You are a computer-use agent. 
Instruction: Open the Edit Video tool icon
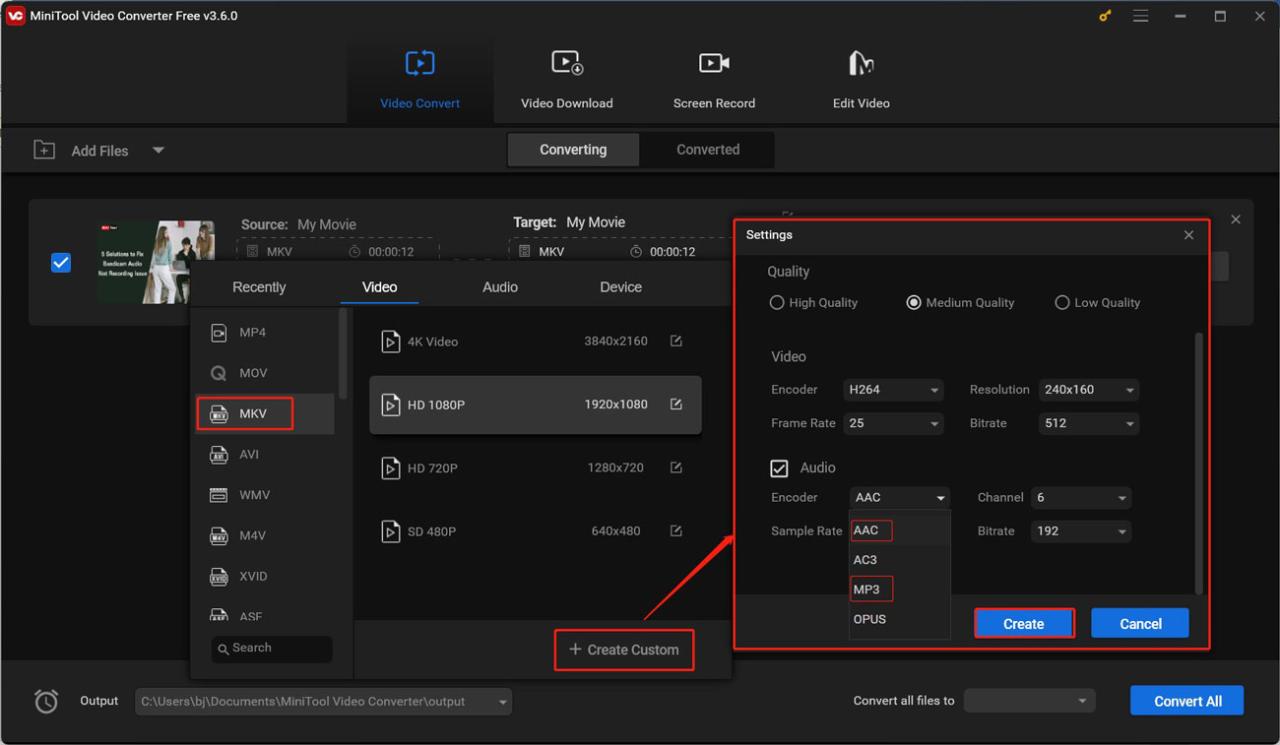point(861,64)
